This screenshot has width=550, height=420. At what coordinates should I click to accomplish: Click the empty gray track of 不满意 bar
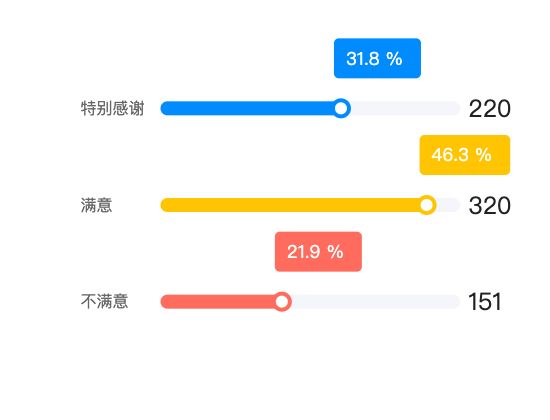point(375,301)
